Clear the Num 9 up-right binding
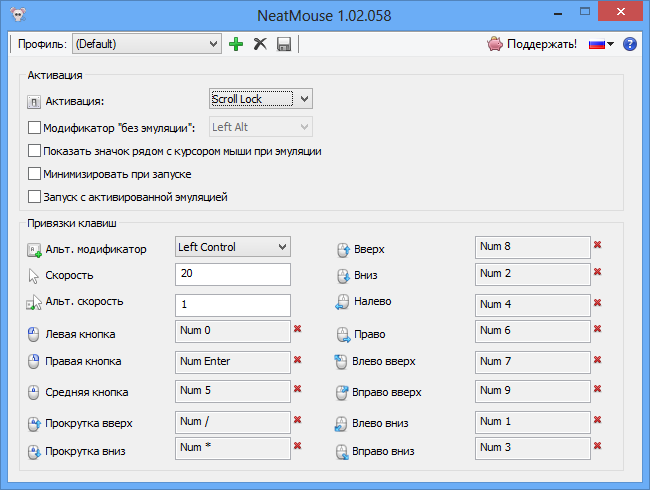Screen dimensions: 650x490 (x=597, y=389)
